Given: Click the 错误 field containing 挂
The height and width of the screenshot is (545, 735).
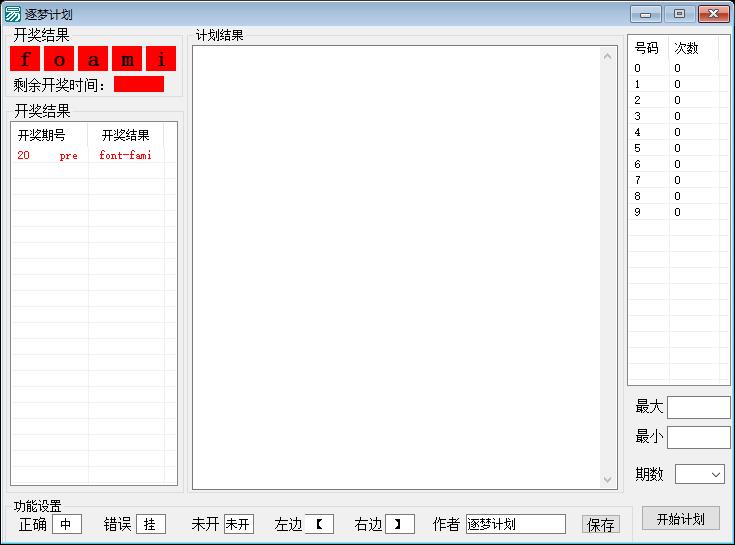Looking at the screenshot, I should [x=151, y=524].
